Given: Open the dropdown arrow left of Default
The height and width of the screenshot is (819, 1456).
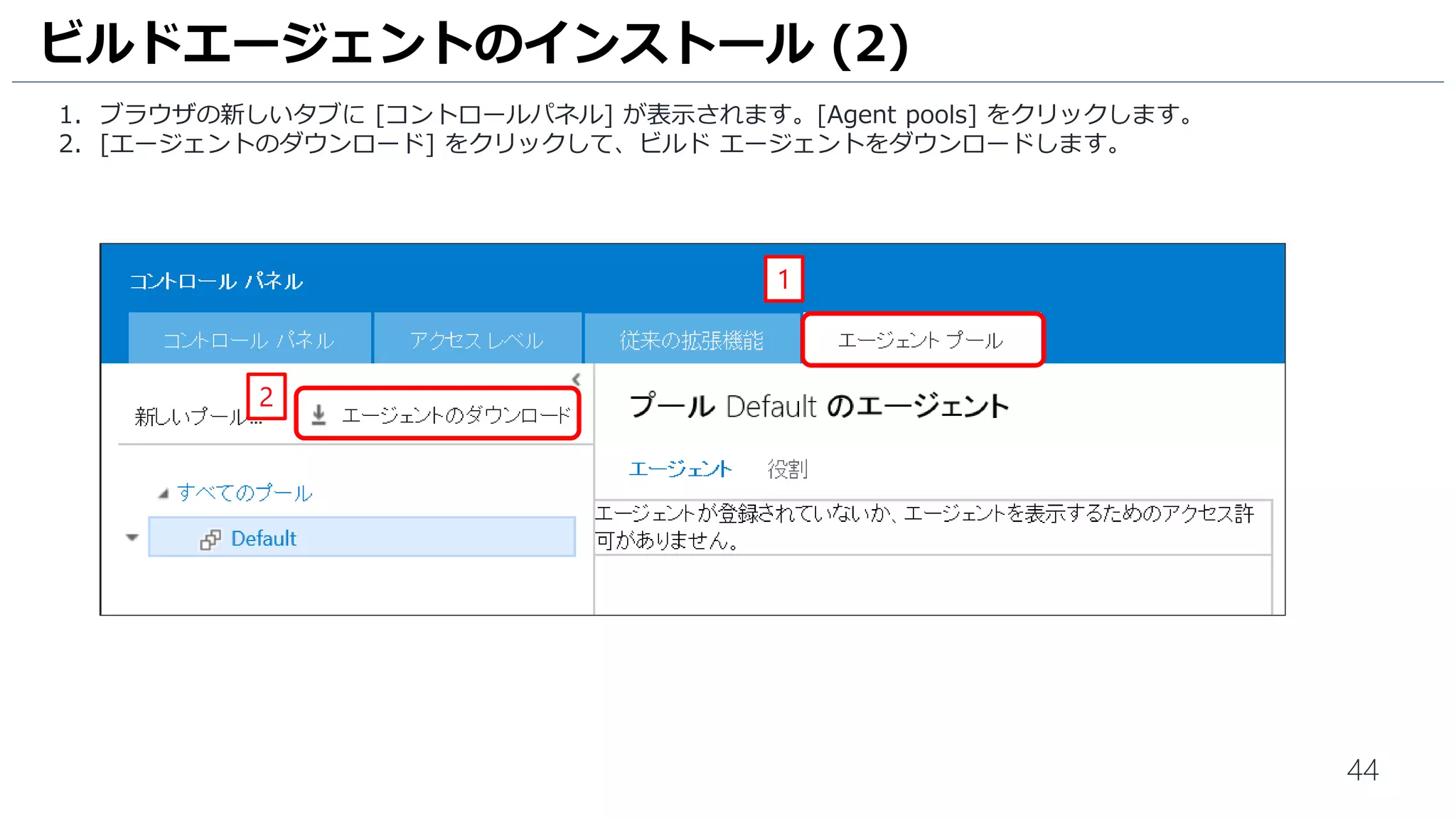Looking at the screenshot, I should tap(132, 537).
